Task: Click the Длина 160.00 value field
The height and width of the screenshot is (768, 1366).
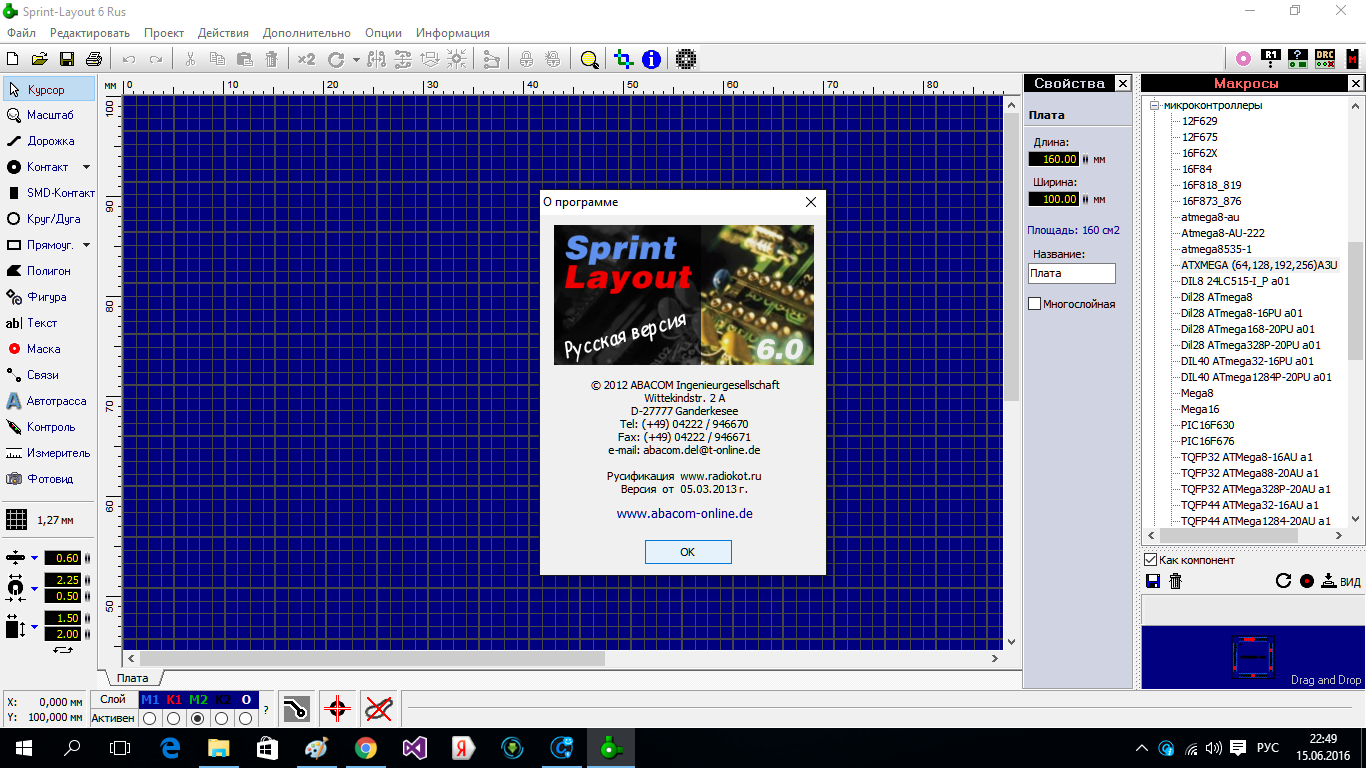Action: tap(1054, 158)
